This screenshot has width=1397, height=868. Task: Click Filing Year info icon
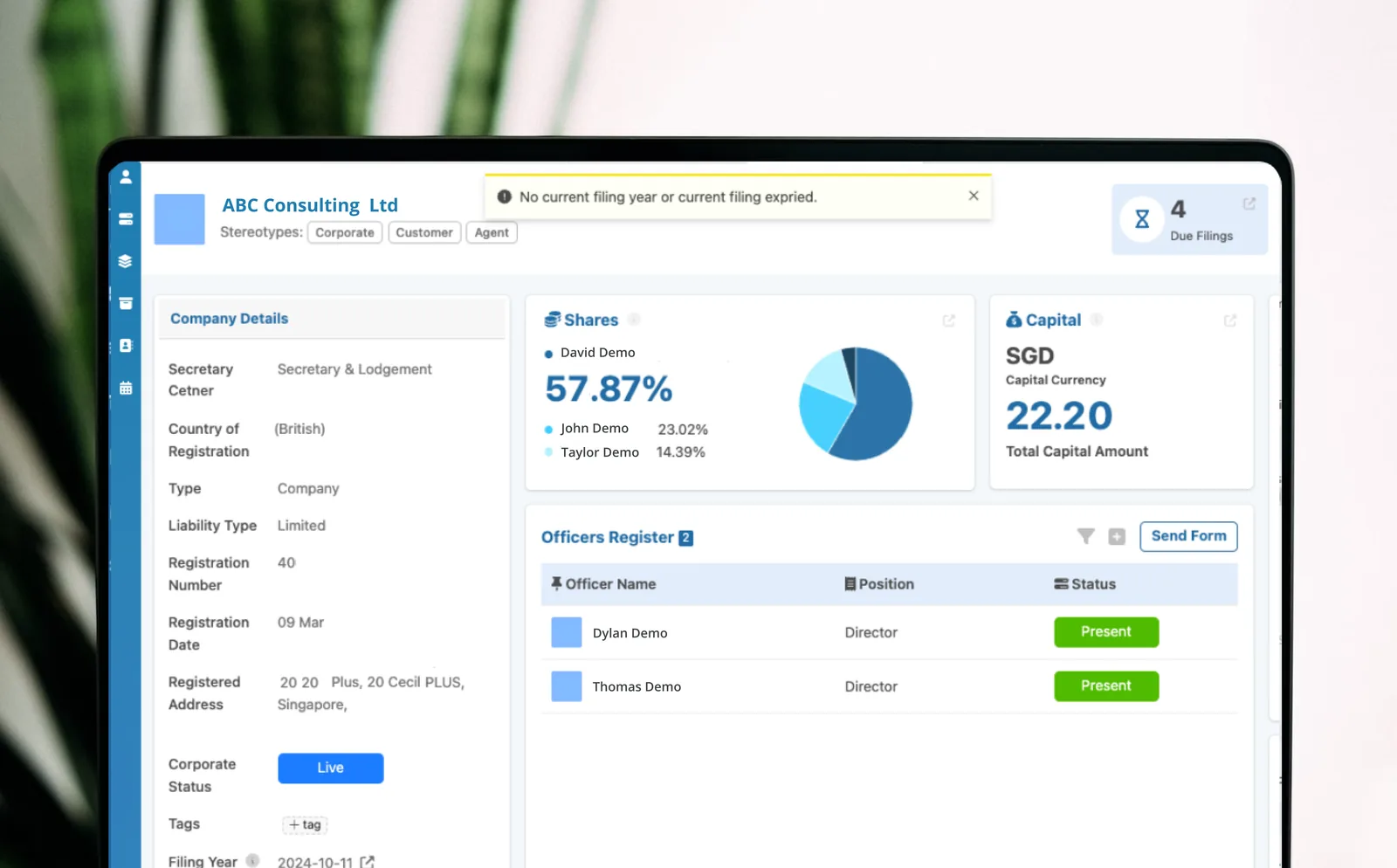tap(252, 860)
